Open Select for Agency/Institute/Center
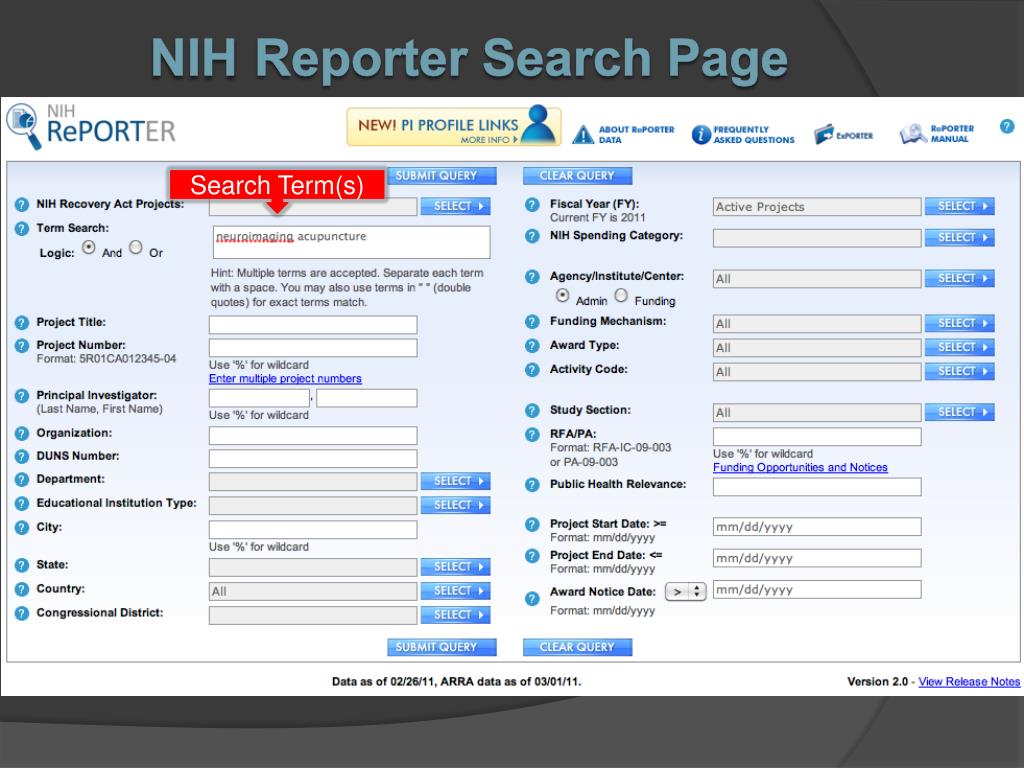The image size is (1024, 768). click(960, 279)
